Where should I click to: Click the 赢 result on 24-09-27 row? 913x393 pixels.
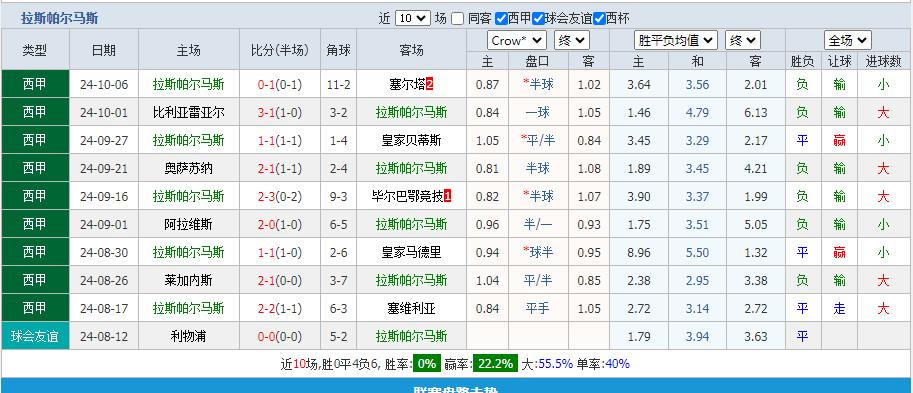tap(839, 140)
